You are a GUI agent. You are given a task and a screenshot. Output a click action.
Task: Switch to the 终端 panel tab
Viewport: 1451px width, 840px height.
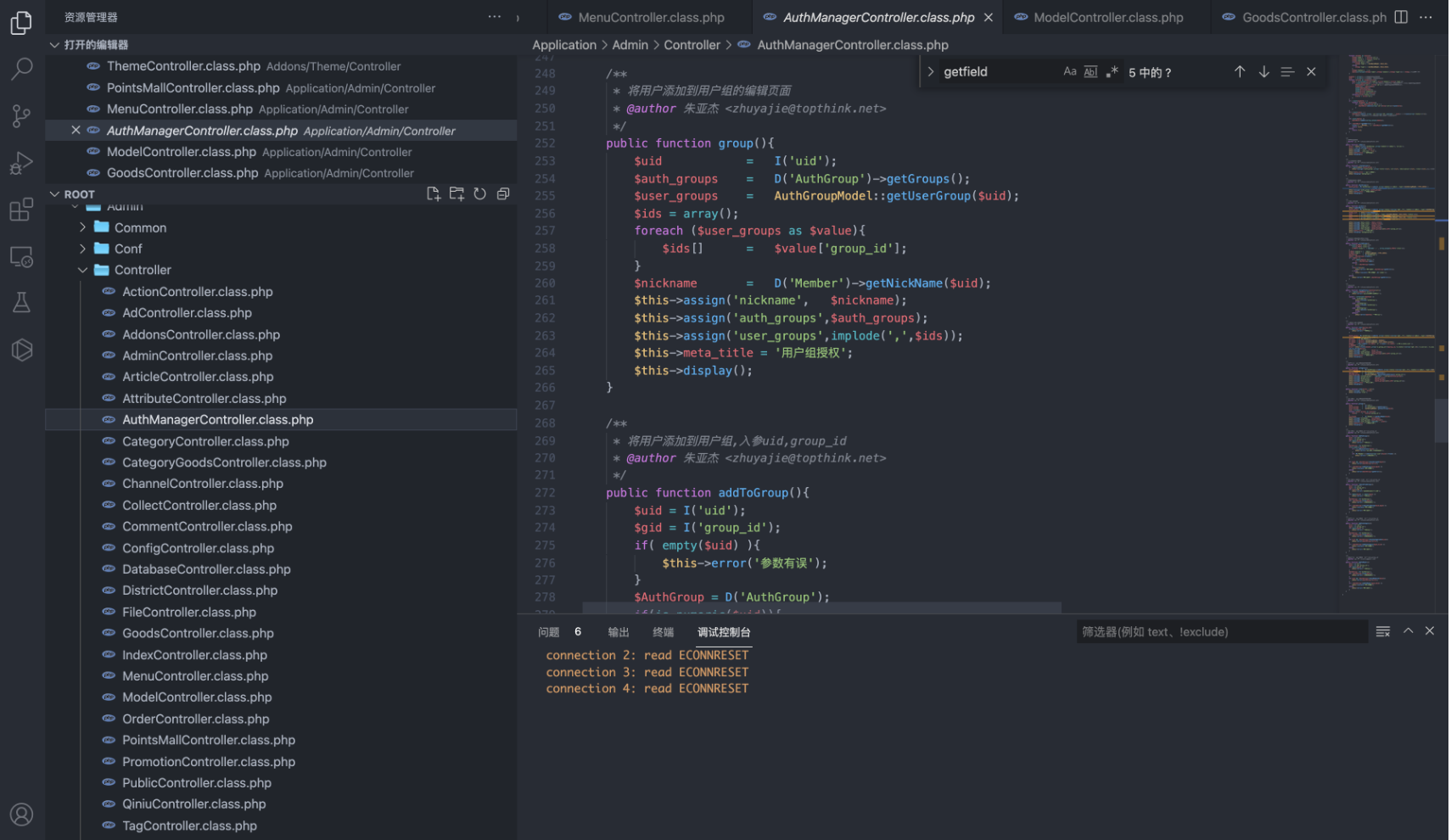pos(663,632)
